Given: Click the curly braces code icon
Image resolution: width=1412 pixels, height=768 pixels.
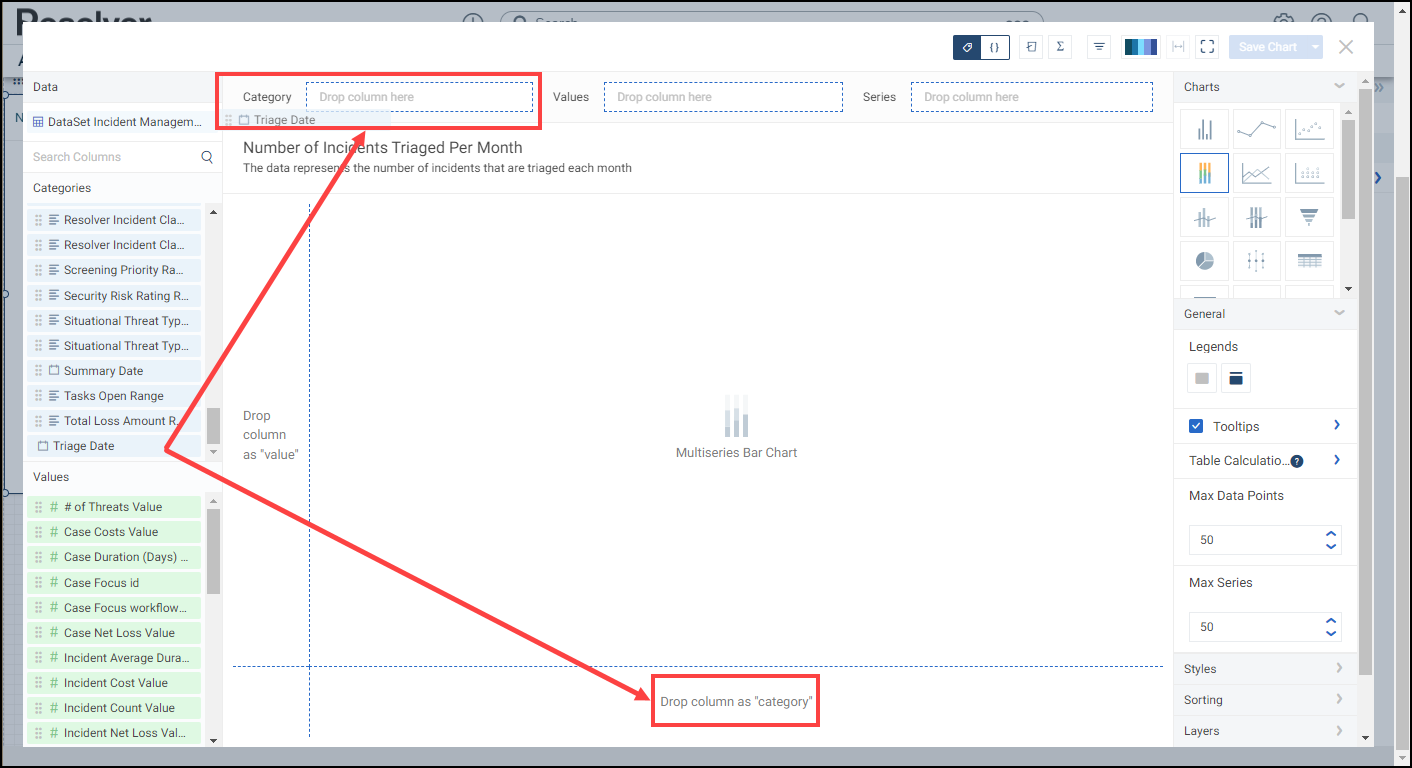Looking at the screenshot, I should coord(995,47).
